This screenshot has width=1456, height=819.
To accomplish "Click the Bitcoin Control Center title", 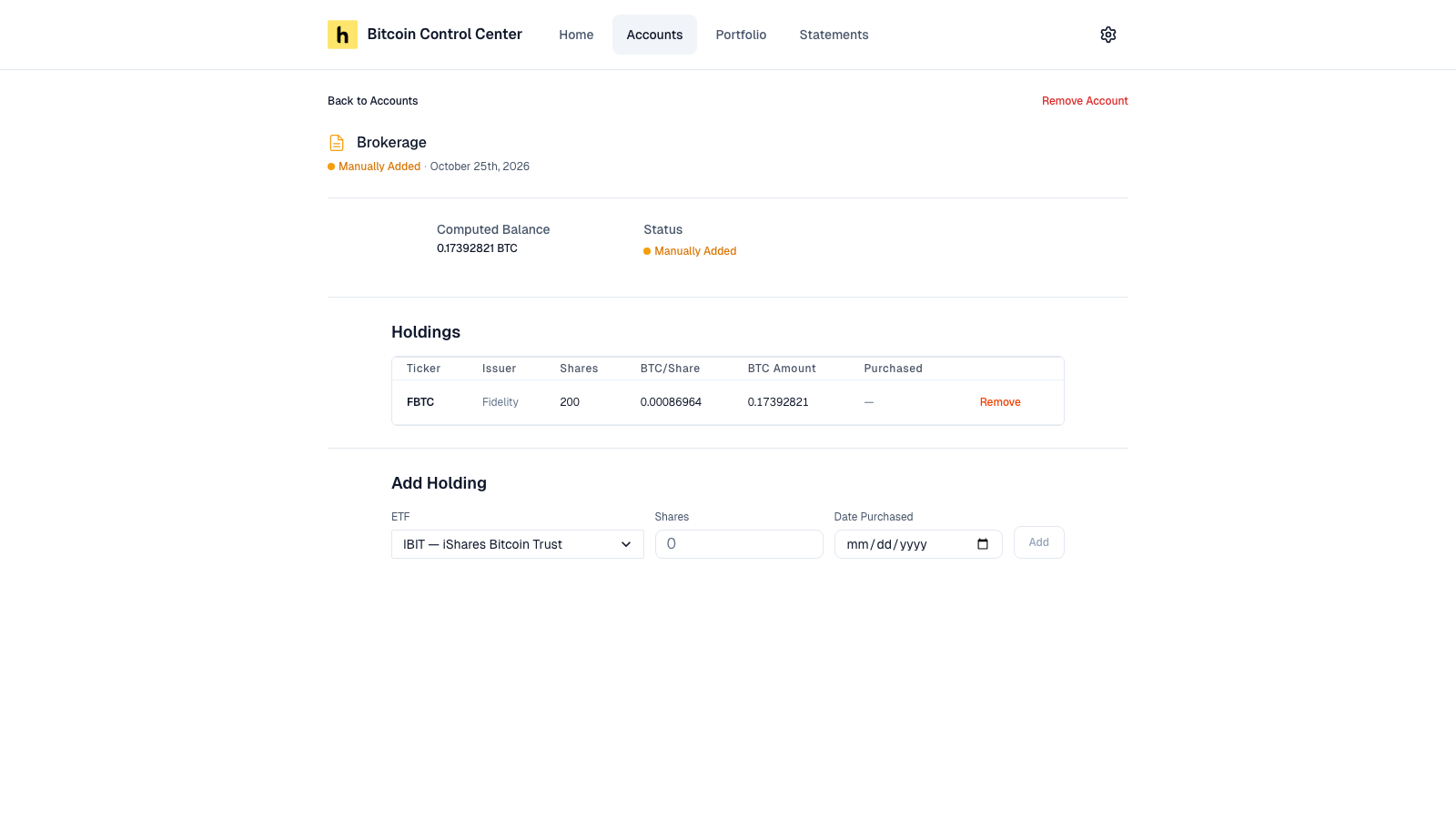I will [x=444, y=35].
